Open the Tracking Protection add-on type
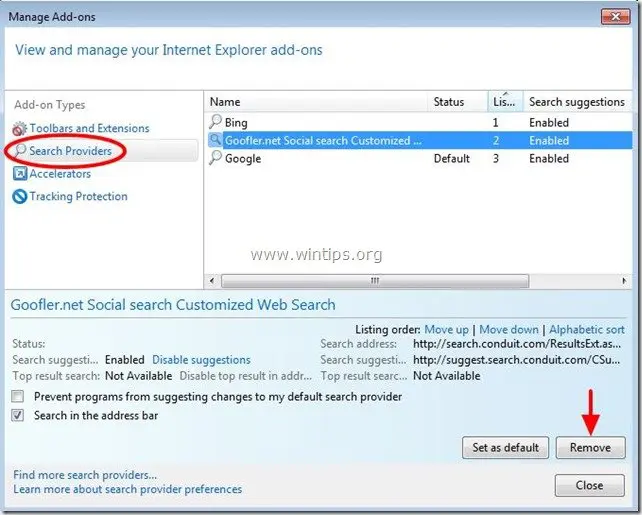This screenshot has height=515, width=642. 78,197
